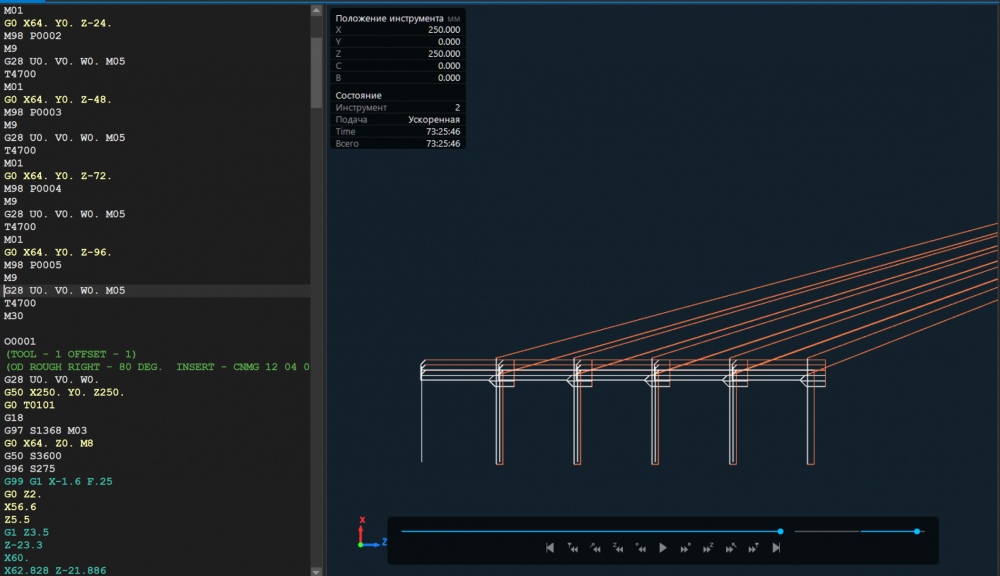Step back to previous tool change
This screenshot has height=576, width=1000.
pyautogui.click(x=573, y=548)
